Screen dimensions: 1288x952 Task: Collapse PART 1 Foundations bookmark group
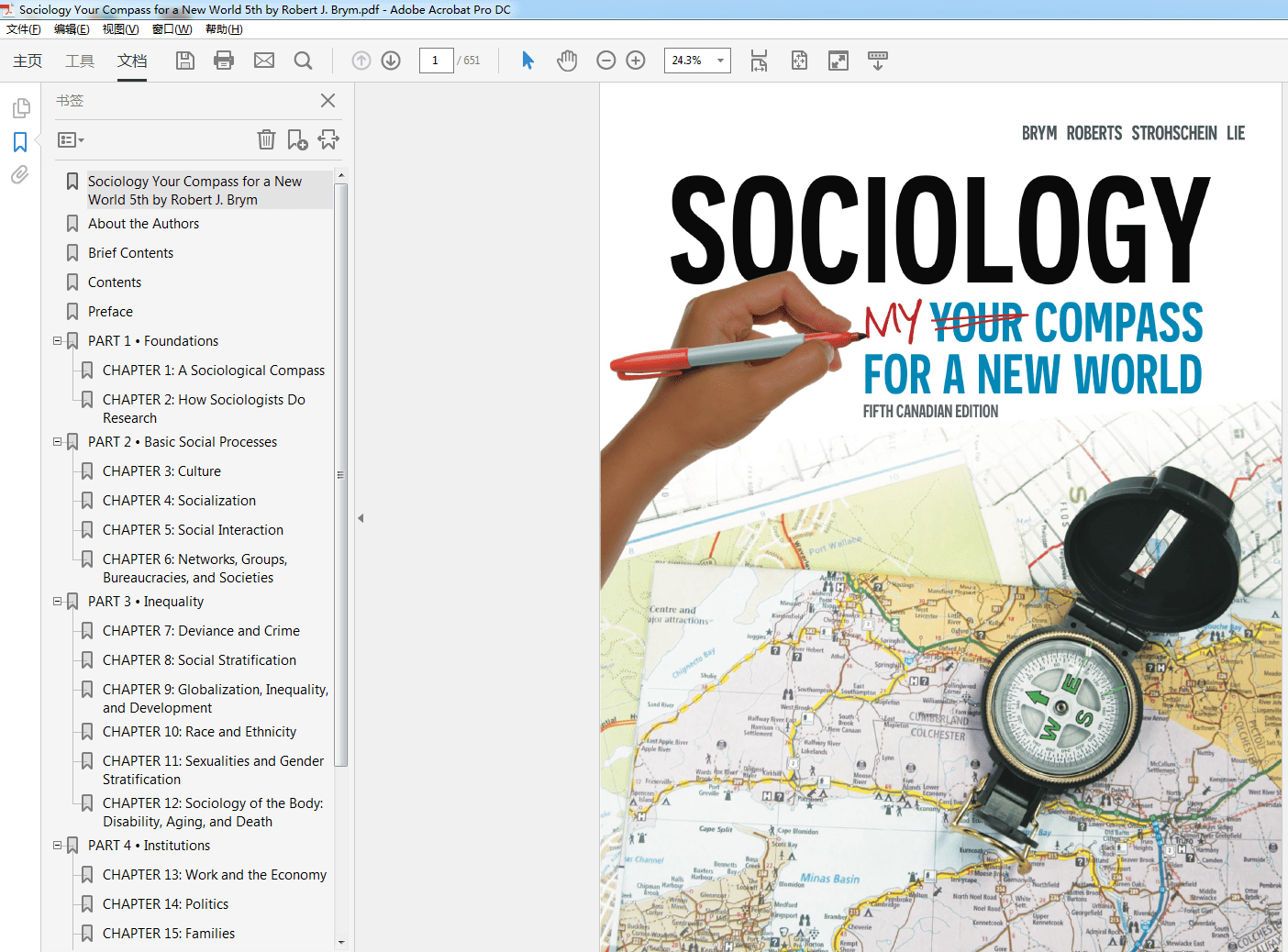[x=57, y=340]
